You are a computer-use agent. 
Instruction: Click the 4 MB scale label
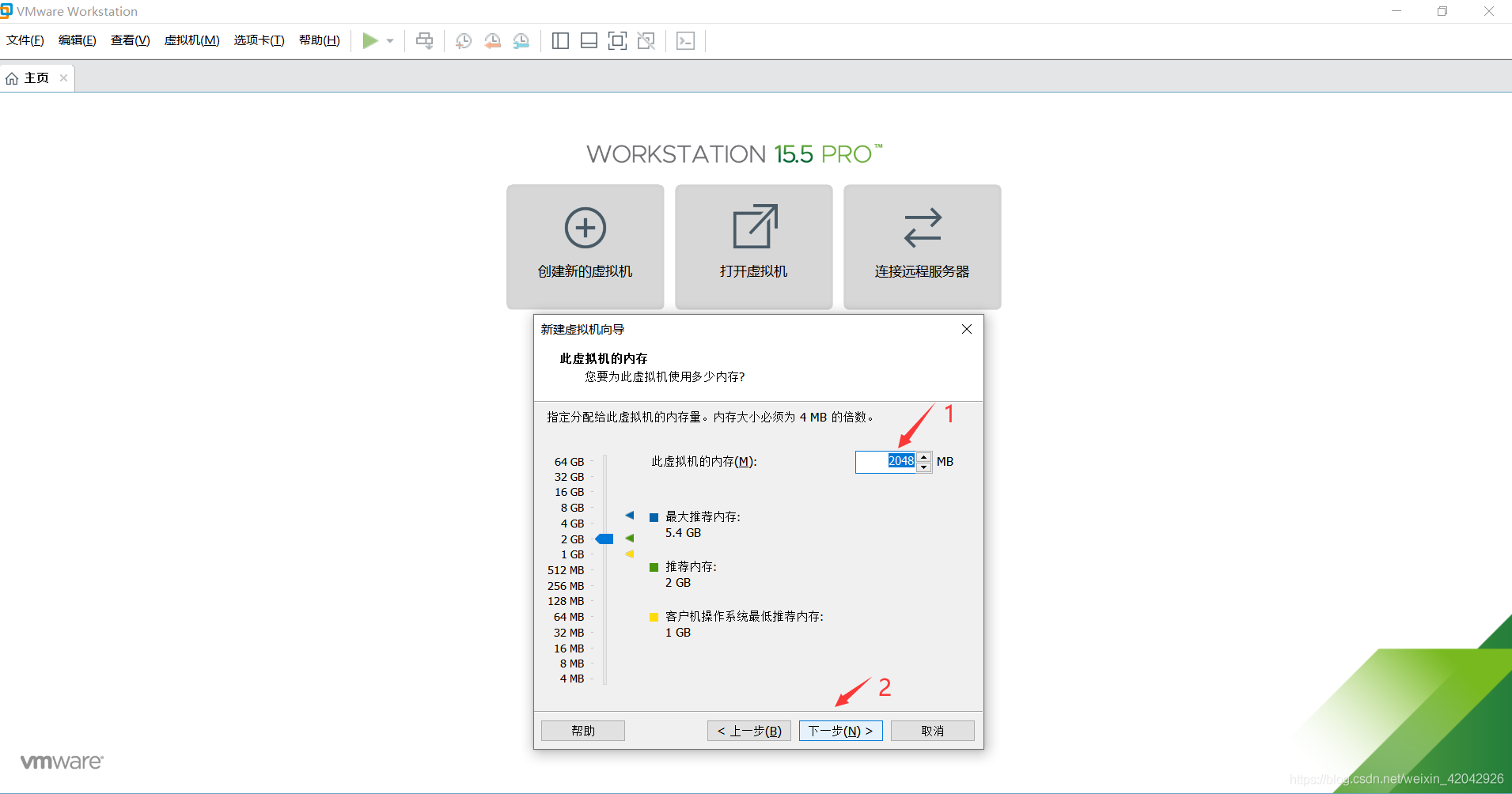click(572, 679)
